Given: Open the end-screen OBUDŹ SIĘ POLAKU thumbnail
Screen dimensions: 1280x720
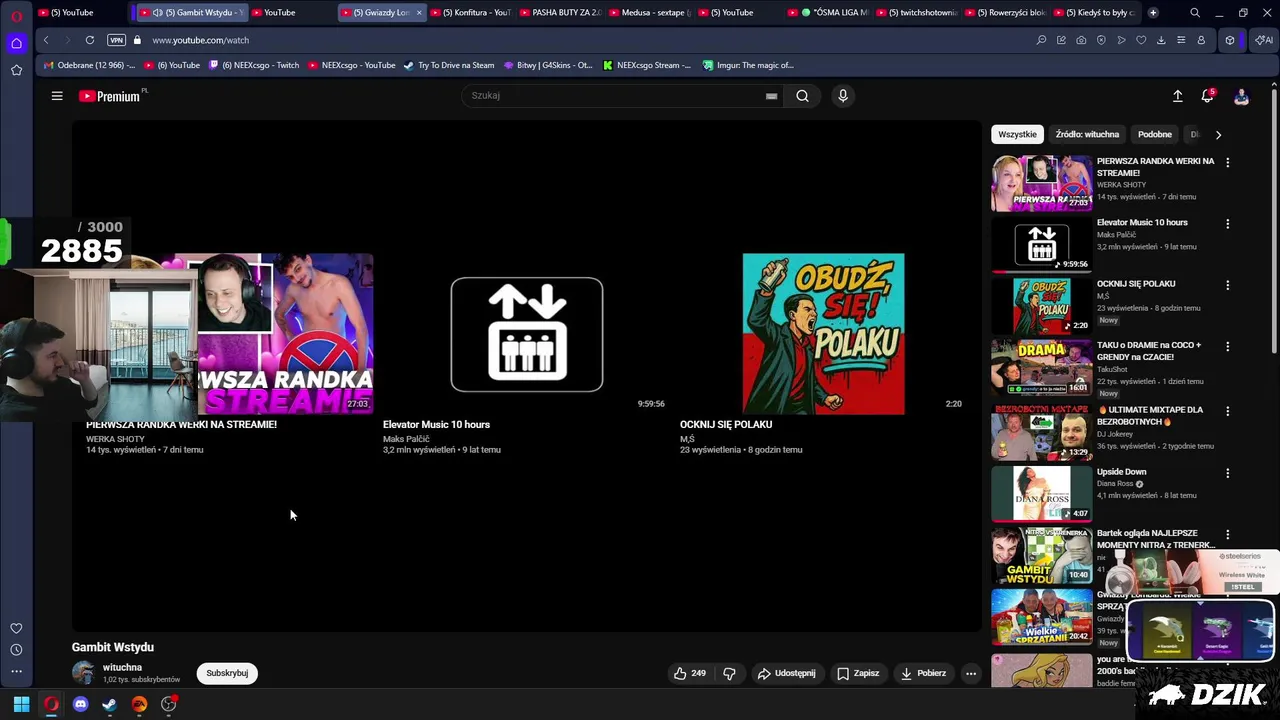Looking at the screenshot, I should (823, 333).
